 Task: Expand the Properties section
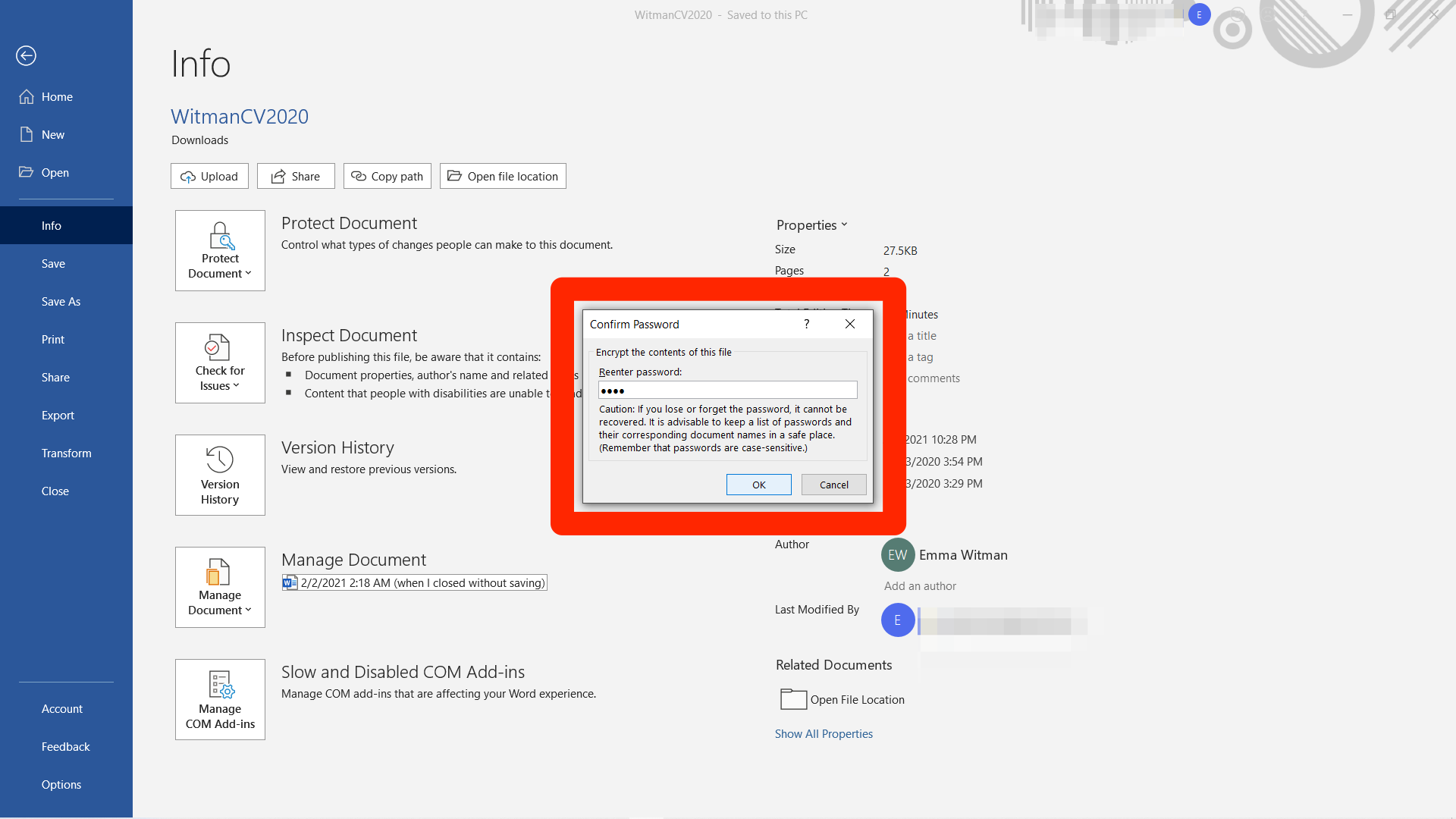812,224
